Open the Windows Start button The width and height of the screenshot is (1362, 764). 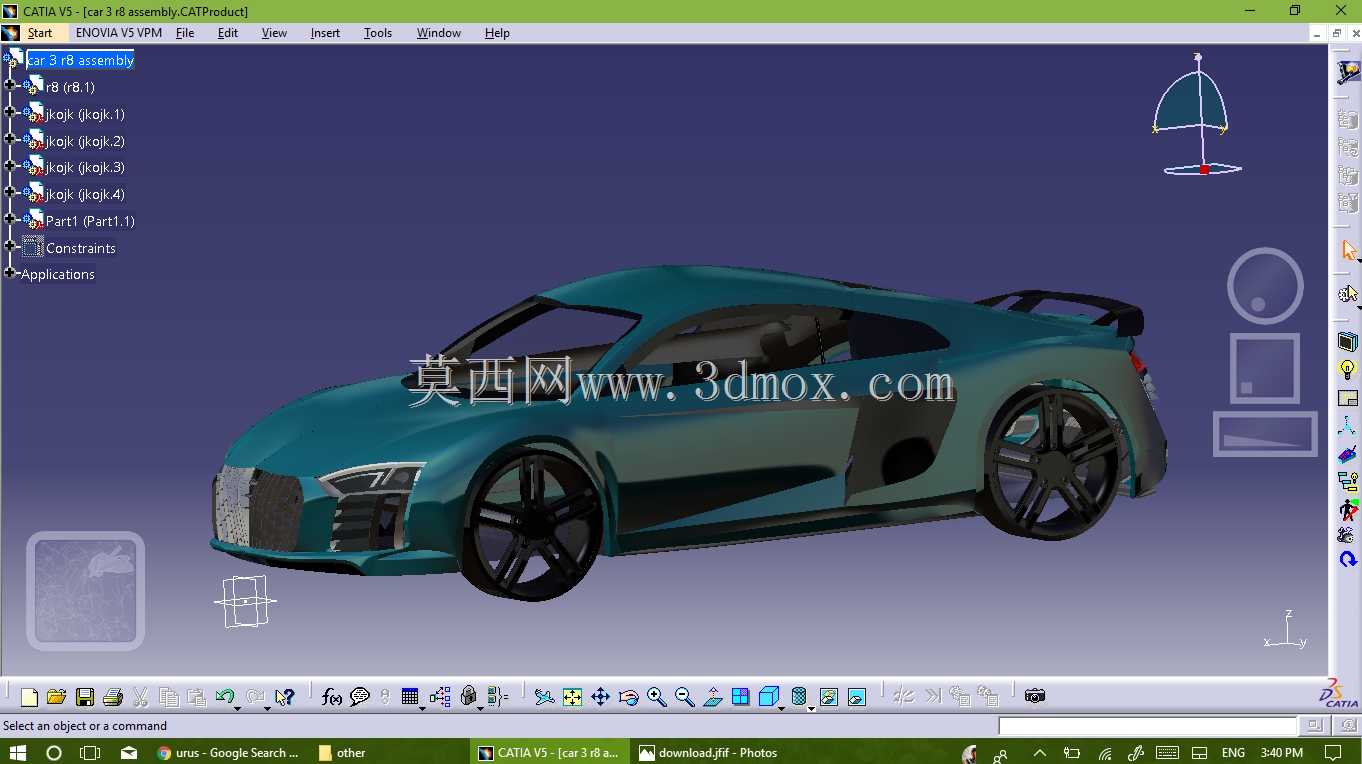[x=17, y=753]
